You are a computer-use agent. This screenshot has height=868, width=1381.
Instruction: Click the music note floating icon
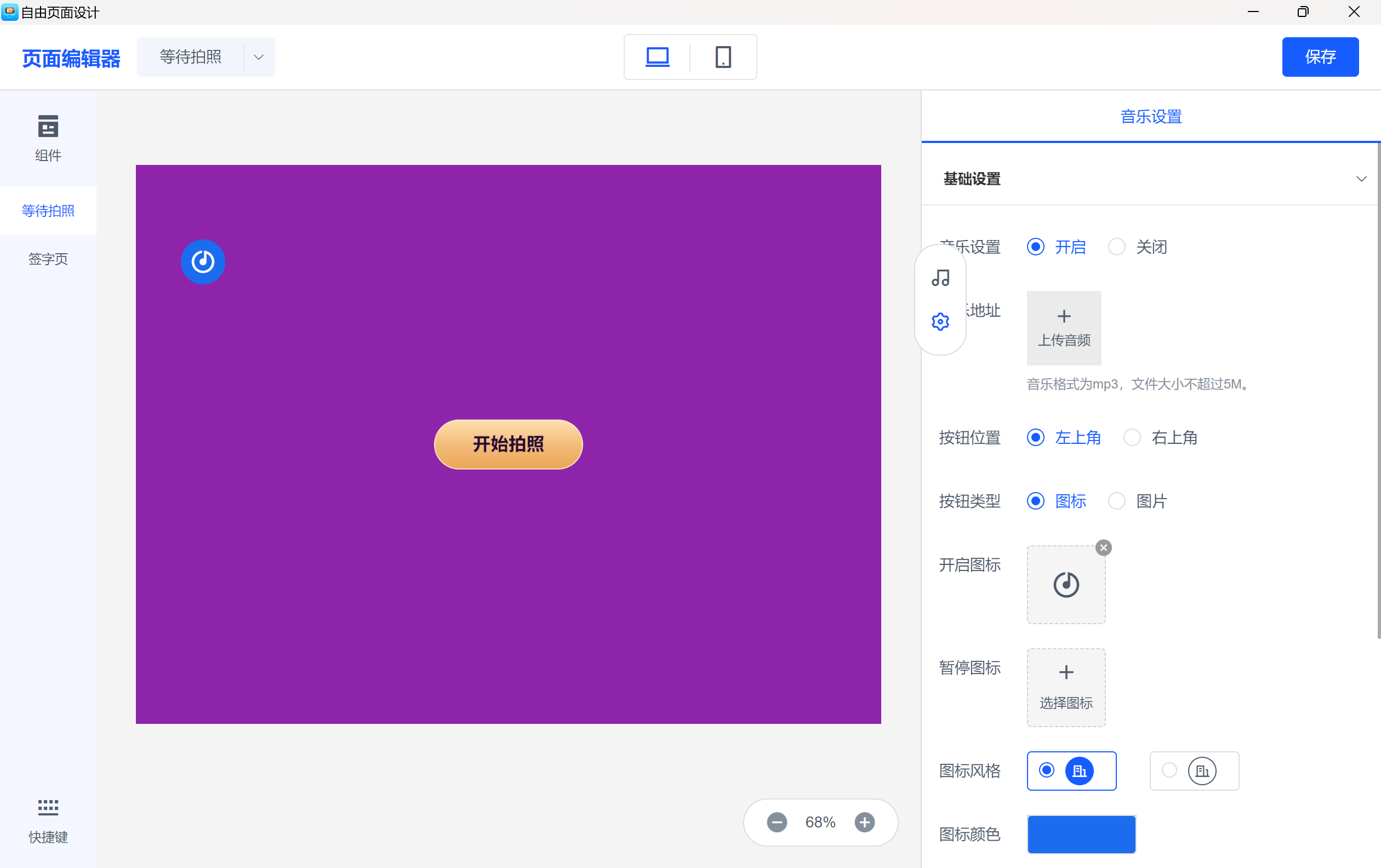click(940, 278)
